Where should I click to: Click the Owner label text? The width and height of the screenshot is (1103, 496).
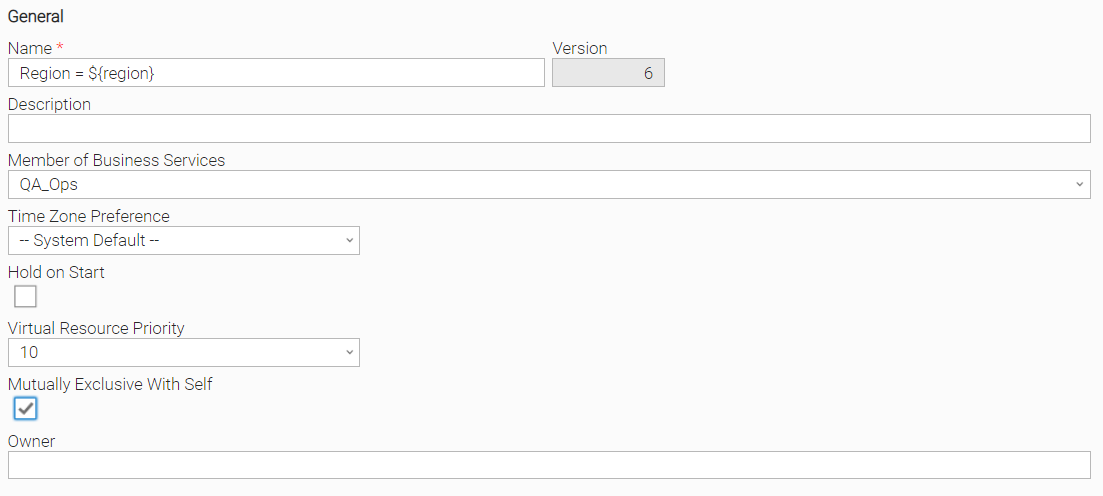(x=31, y=441)
